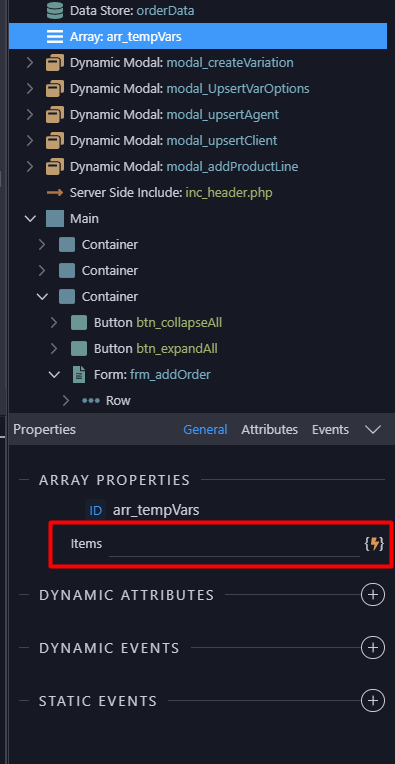Expand the Row node under frm_addOrder

pyautogui.click(x=66, y=401)
